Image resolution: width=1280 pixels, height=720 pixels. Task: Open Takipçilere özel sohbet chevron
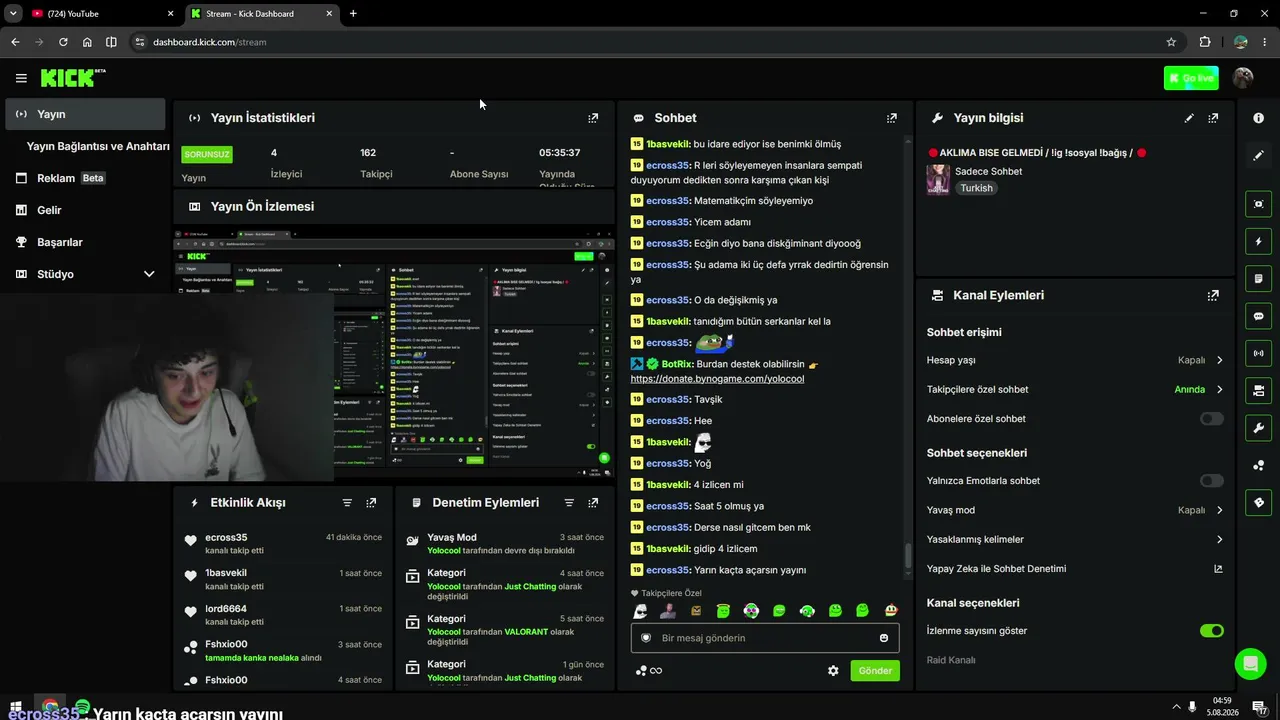1219,389
